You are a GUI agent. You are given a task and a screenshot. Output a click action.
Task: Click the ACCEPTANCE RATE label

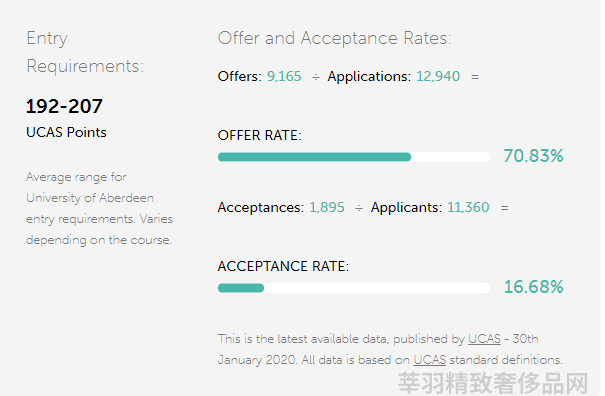coord(283,266)
